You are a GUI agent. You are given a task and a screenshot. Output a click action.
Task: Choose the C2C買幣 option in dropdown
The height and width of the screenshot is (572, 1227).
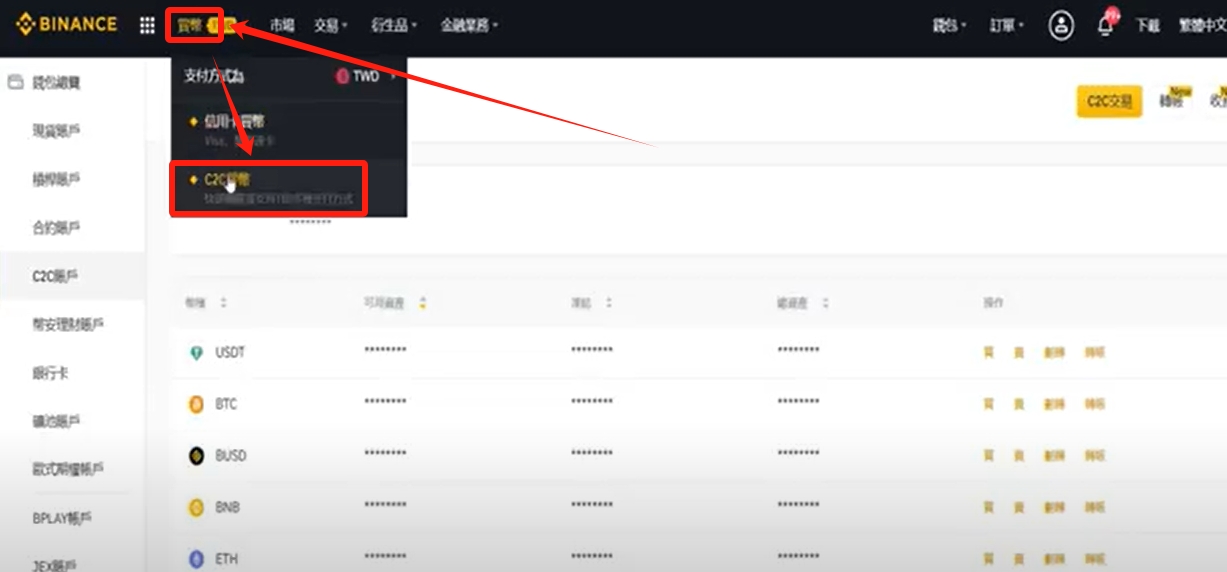pos(289,188)
